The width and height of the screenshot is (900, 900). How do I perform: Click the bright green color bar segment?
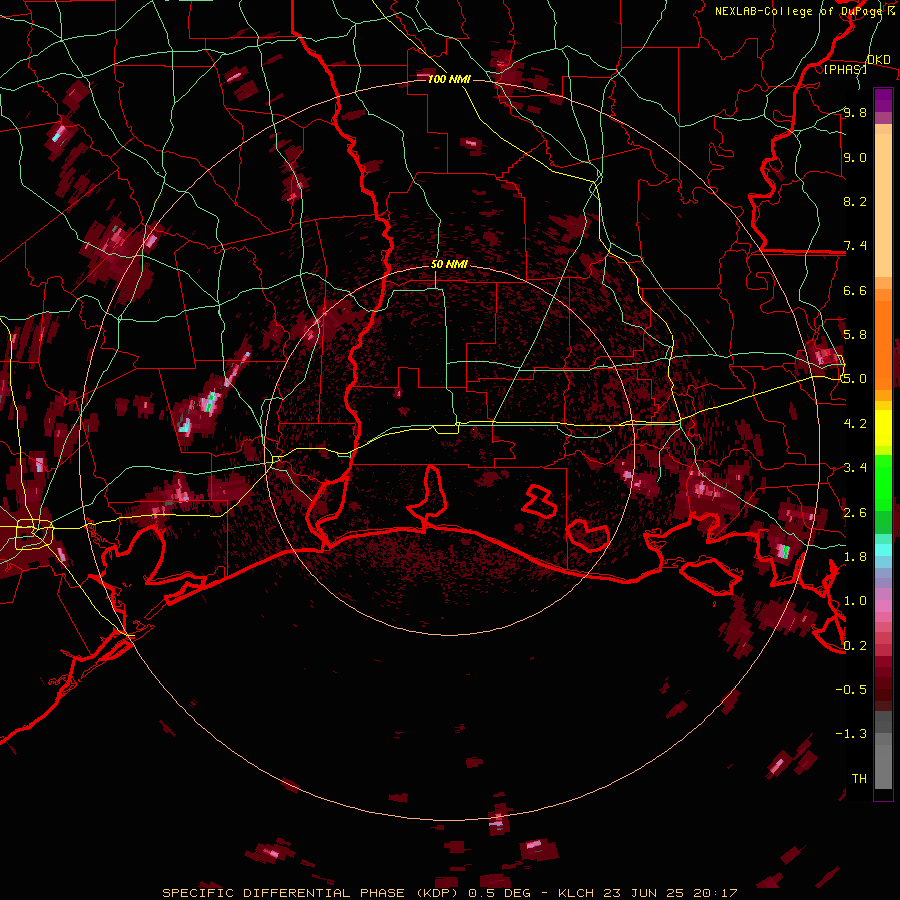(883, 482)
